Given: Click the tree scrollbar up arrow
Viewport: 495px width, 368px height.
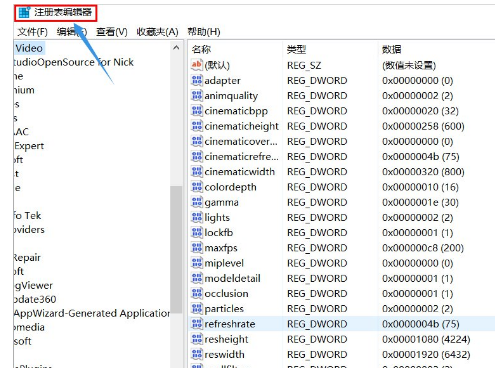Looking at the screenshot, I should pyautogui.click(x=176, y=48).
